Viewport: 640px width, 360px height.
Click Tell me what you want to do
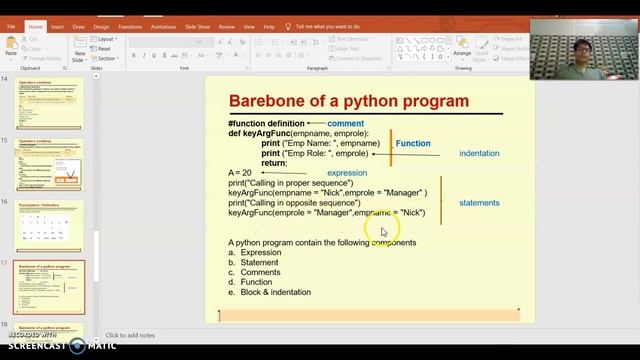coord(328,27)
